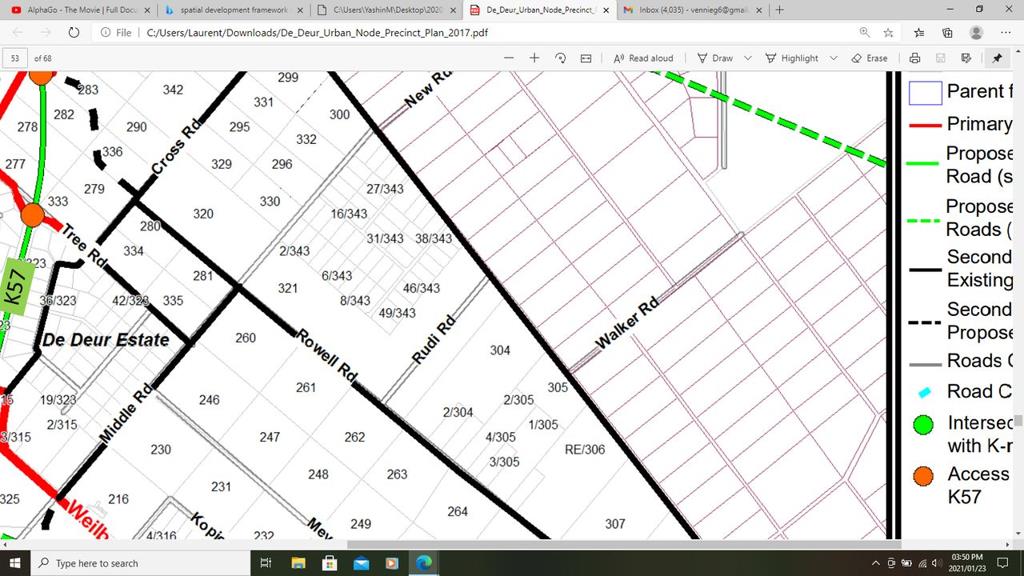The height and width of the screenshot is (576, 1024).
Task: Click the page number input field
Action: [x=16, y=58]
